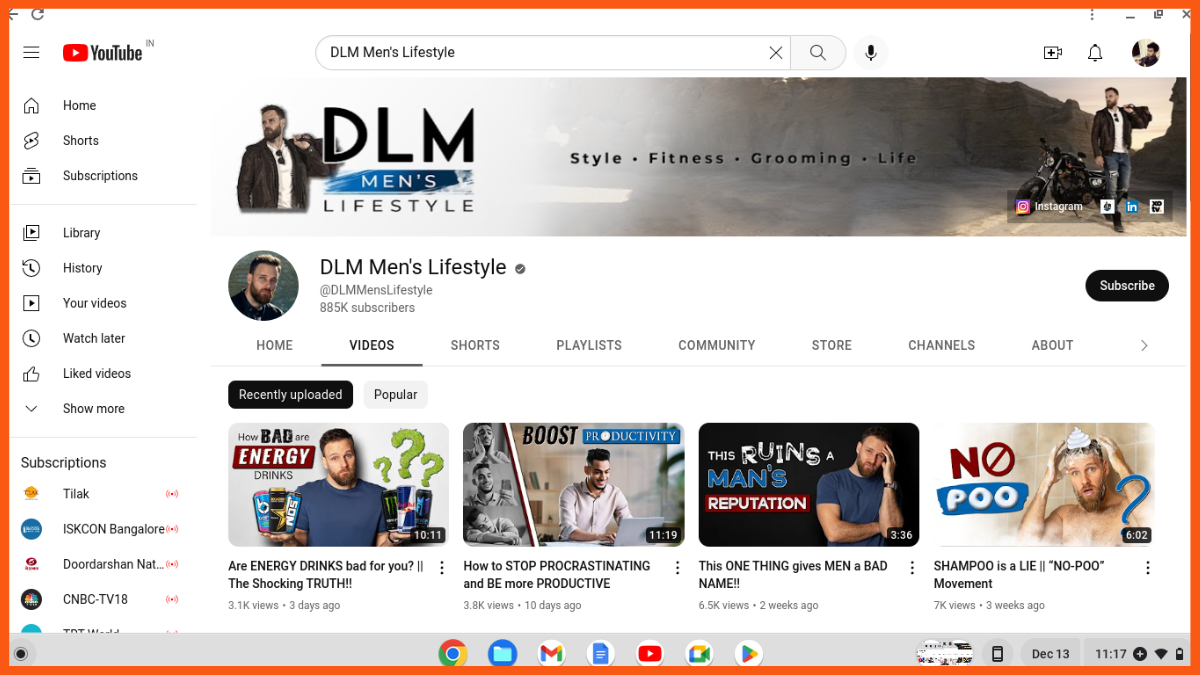
Task: Select the Recently uploaded filter chip
Action: [x=290, y=394]
